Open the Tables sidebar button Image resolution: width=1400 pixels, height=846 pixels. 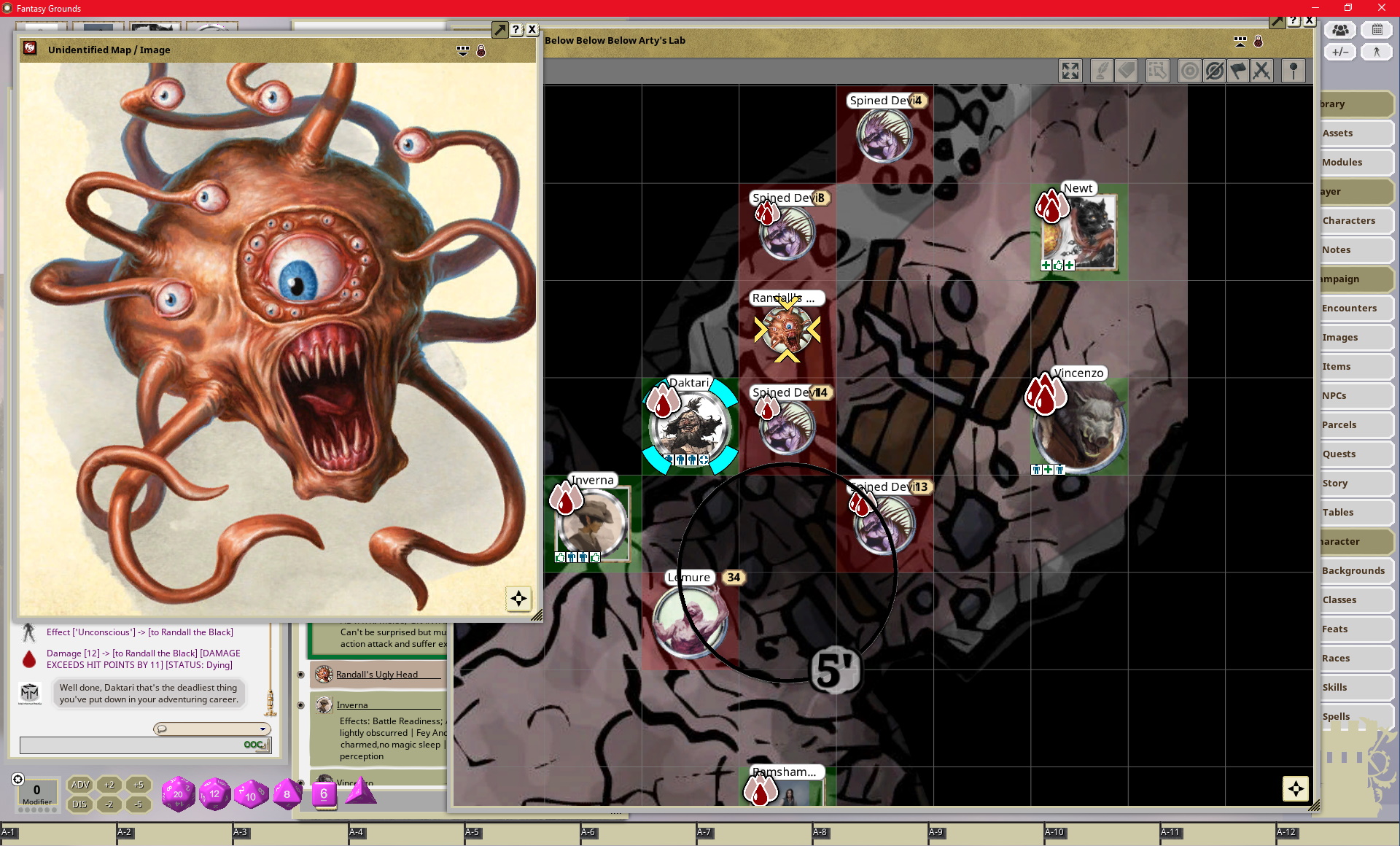coord(1357,513)
